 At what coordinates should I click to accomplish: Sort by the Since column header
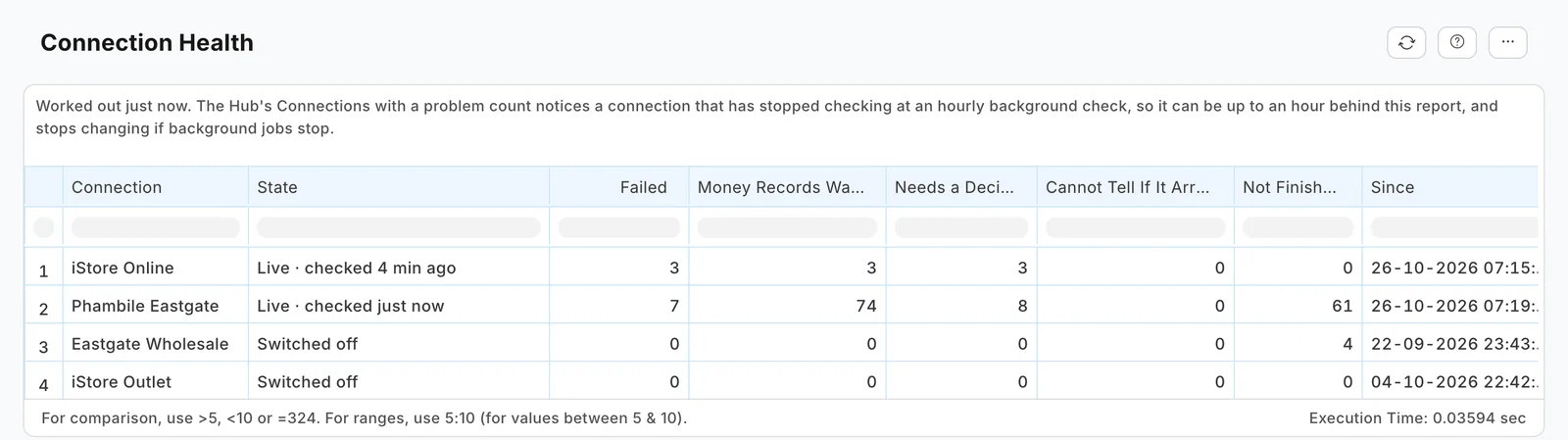(x=1449, y=187)
